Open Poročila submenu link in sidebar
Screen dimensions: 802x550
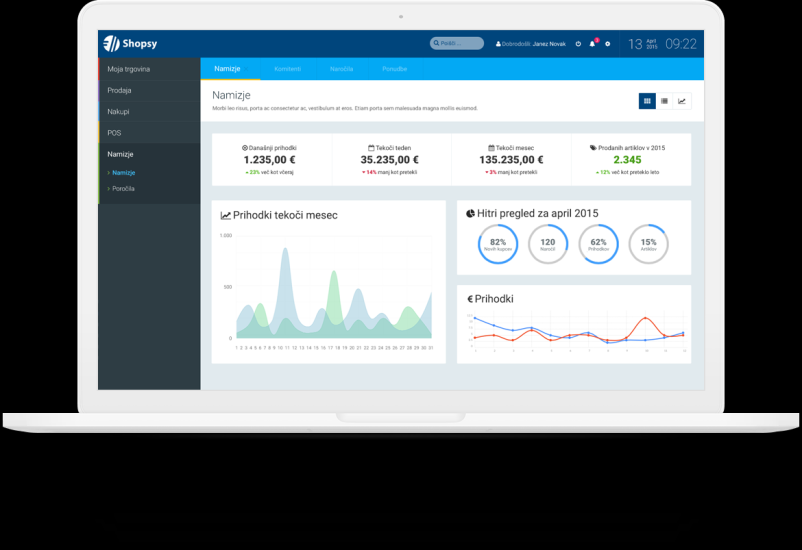point(124,188)
